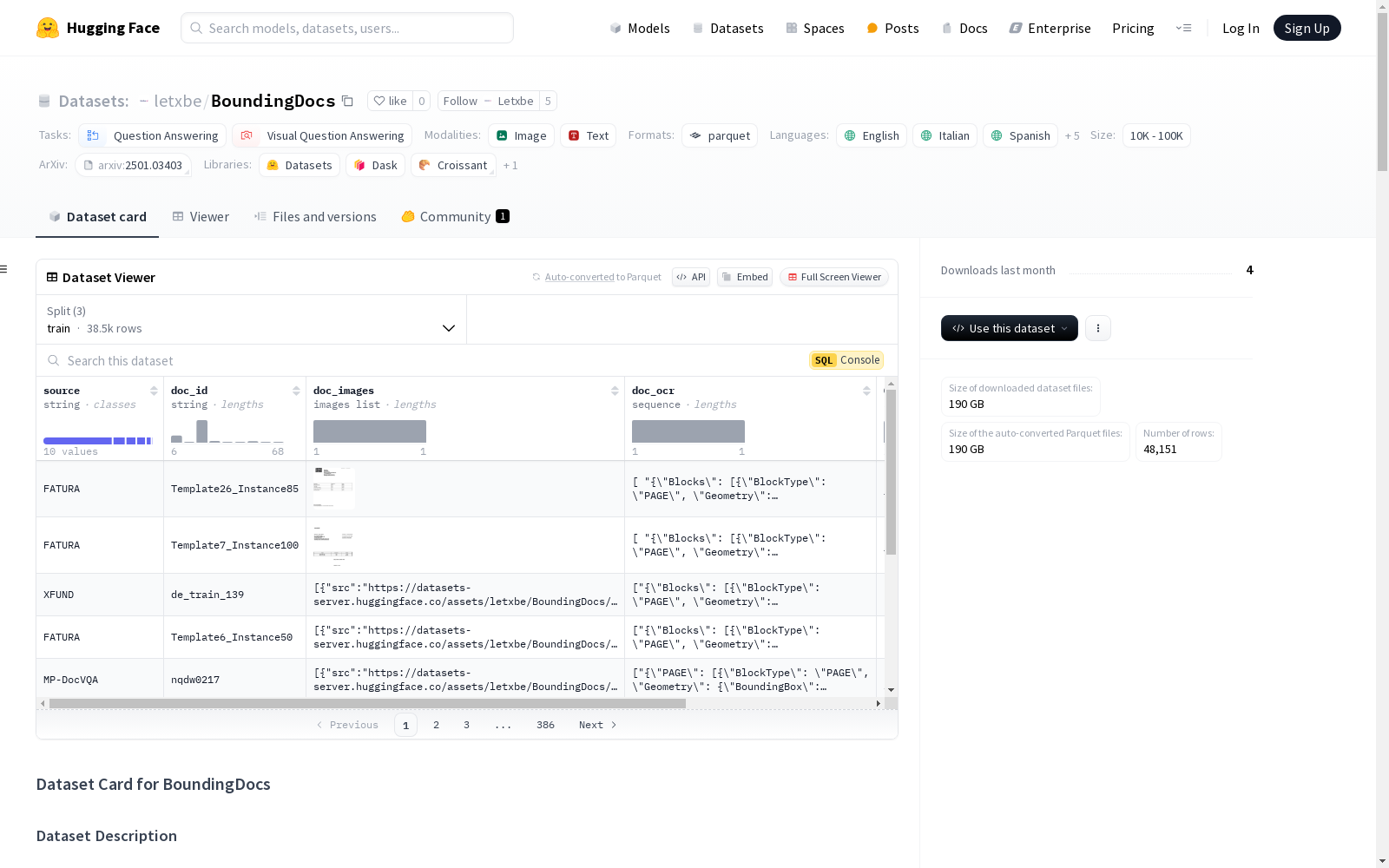Click the Datasets library tag
1389x868 pixels.
coord(300,165)
